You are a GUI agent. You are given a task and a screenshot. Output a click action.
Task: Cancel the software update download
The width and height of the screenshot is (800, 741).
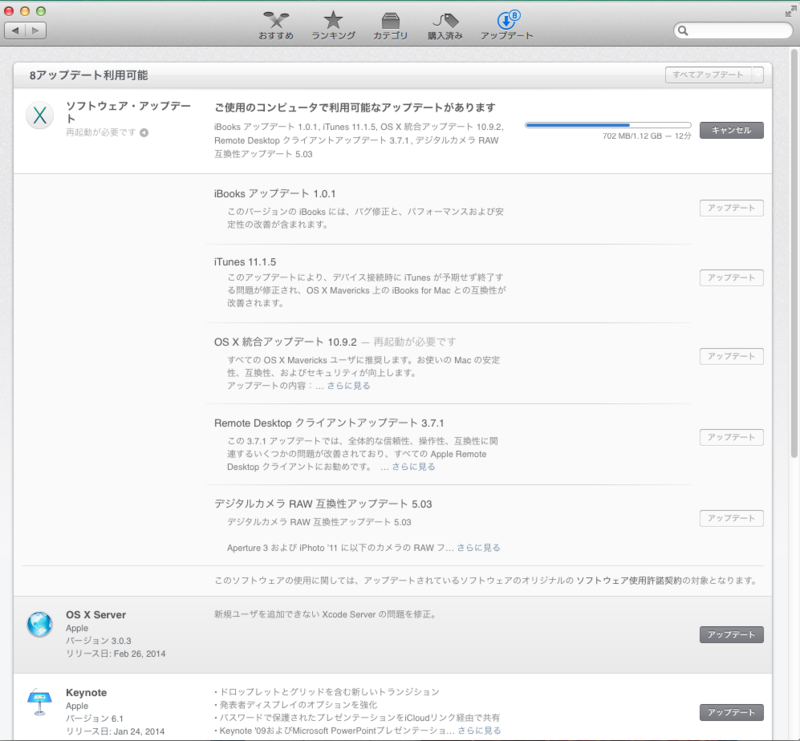point(732,130)
